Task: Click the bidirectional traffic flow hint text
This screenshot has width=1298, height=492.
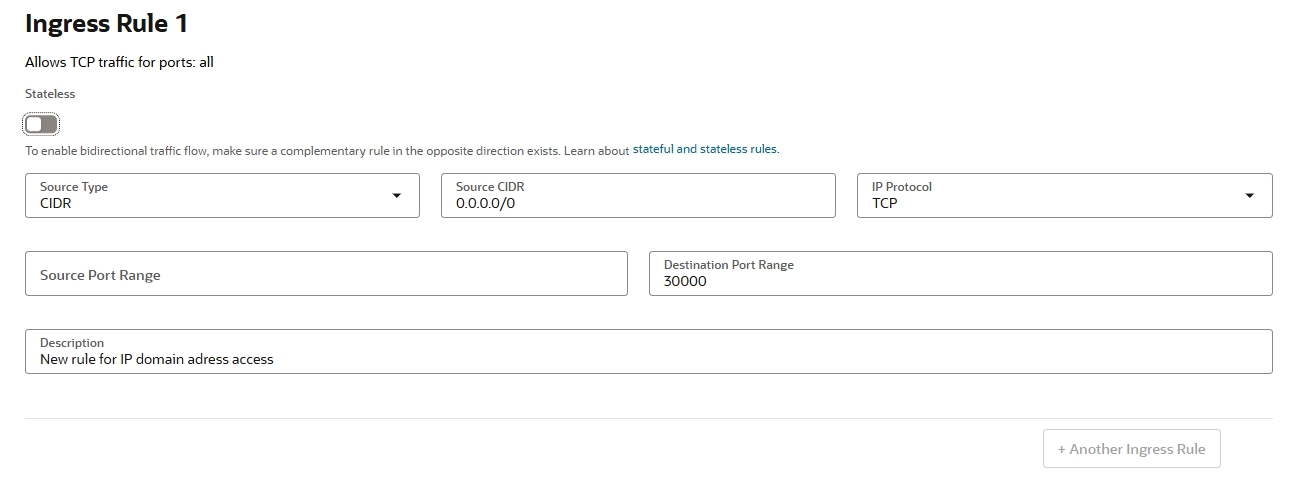Action: pyautogui.click(x=327, y=150)
